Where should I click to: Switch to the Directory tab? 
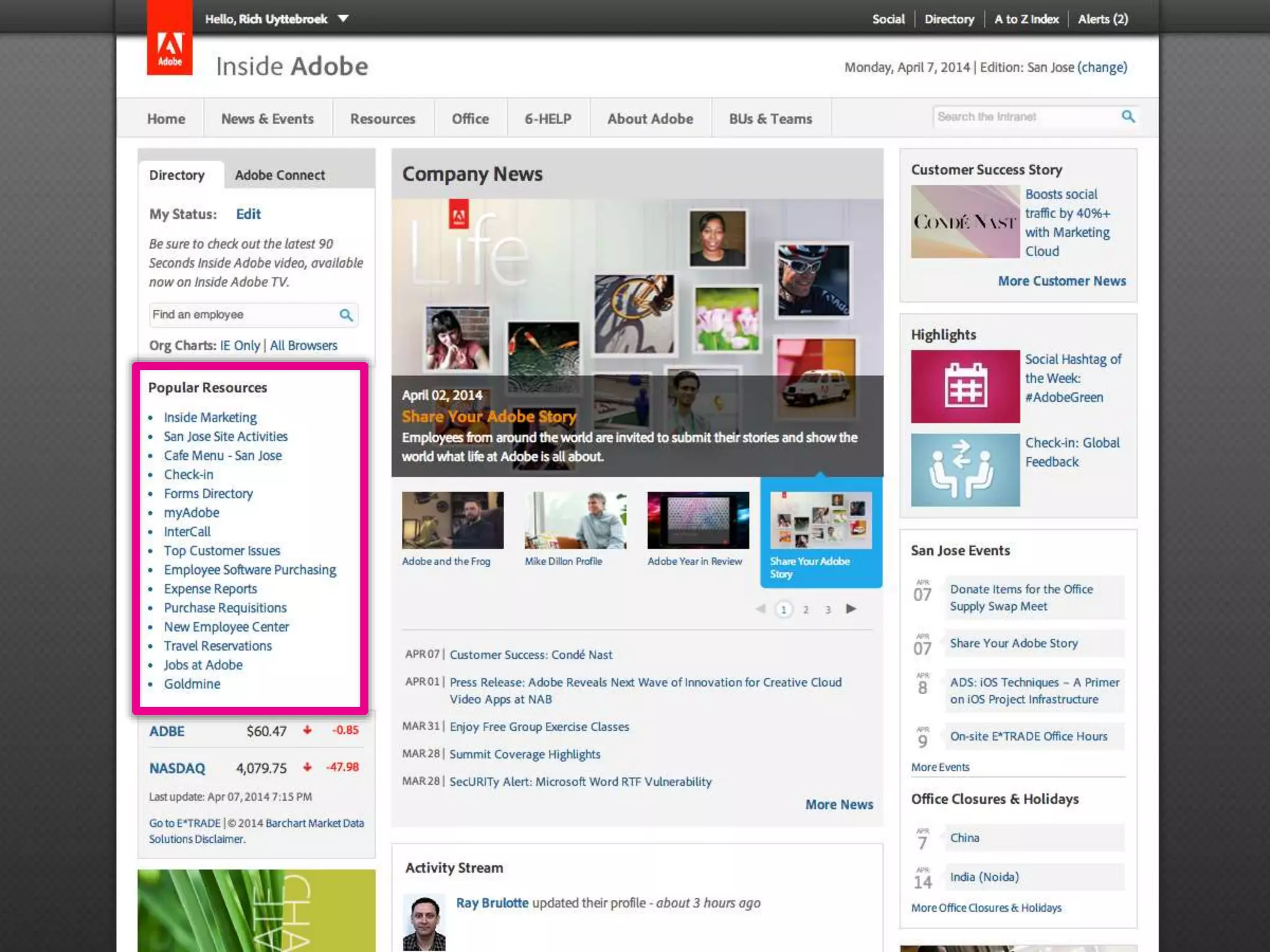[177, 175]
